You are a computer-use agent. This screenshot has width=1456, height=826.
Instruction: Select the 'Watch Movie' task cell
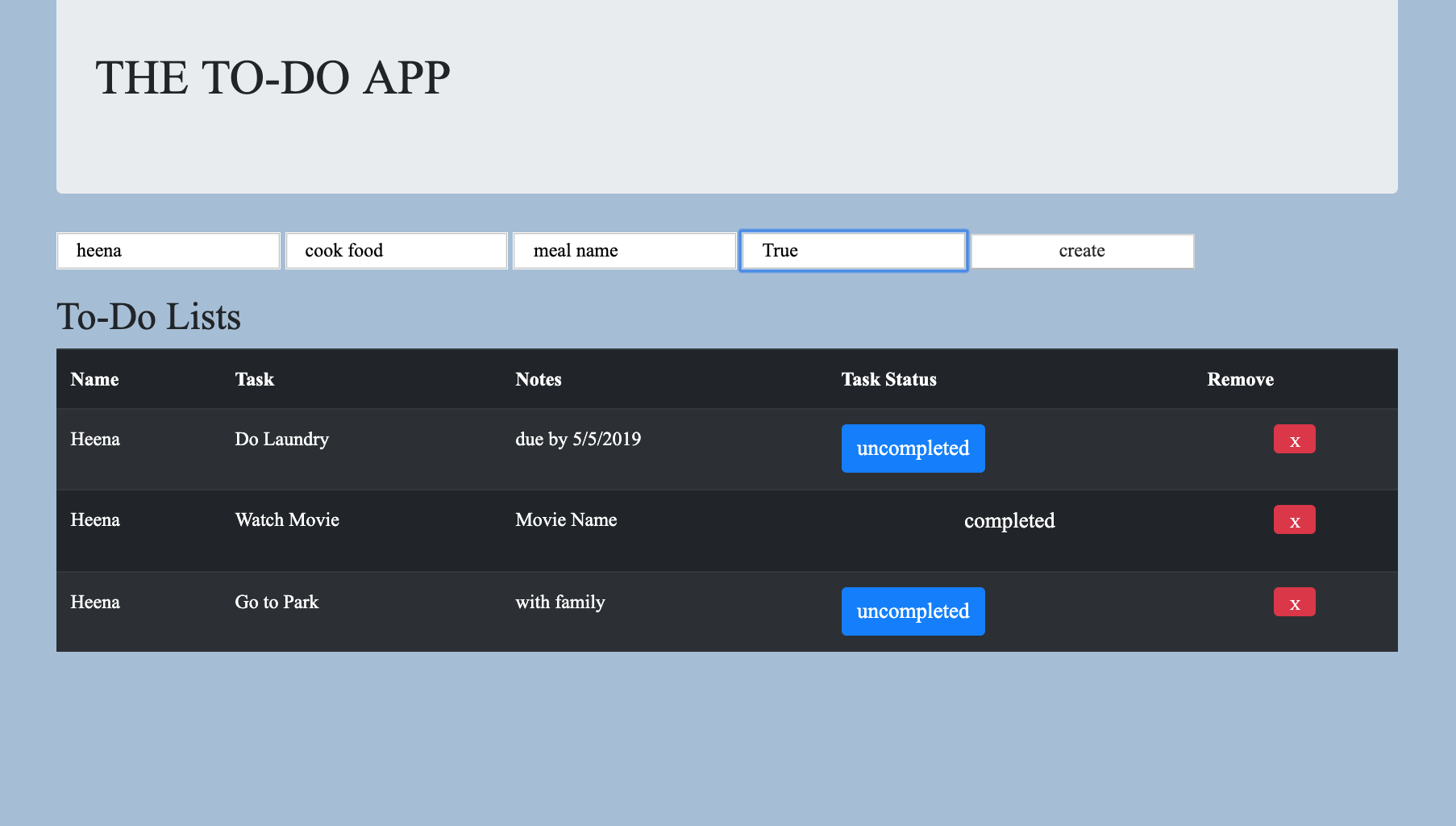pyautogui.click(x=287, y=520)
